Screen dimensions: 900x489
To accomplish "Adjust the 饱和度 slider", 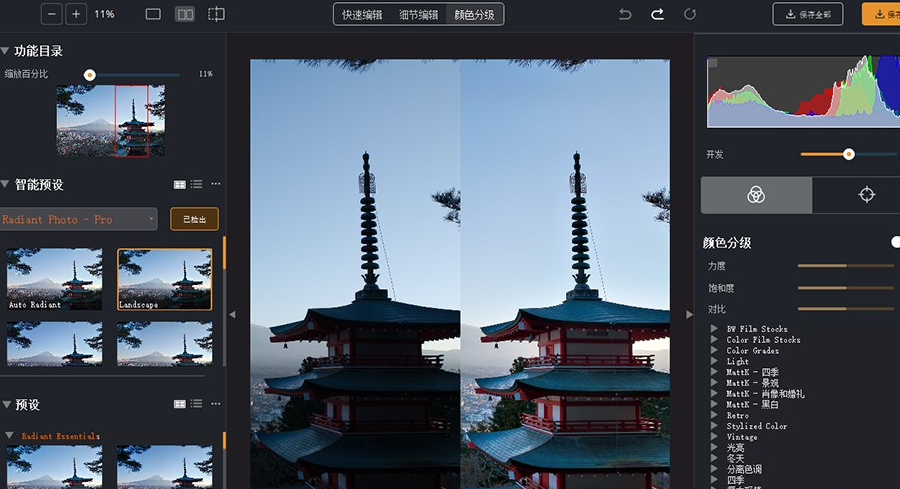I will pos(846,288).
